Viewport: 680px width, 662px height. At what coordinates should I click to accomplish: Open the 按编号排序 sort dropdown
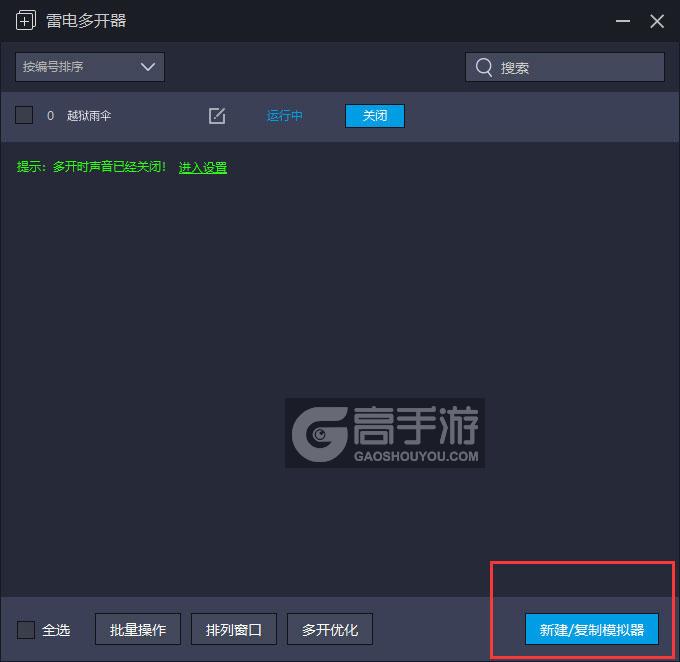[x=90, y=67]
